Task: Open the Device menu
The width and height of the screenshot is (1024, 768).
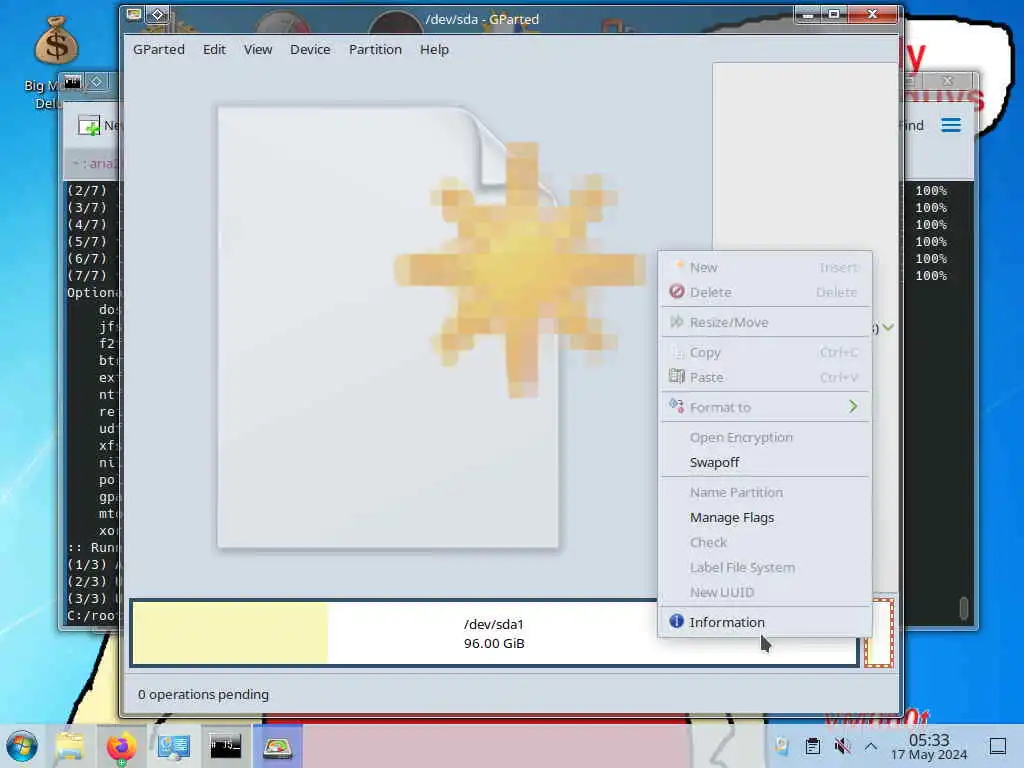Action: coord(310,50)
